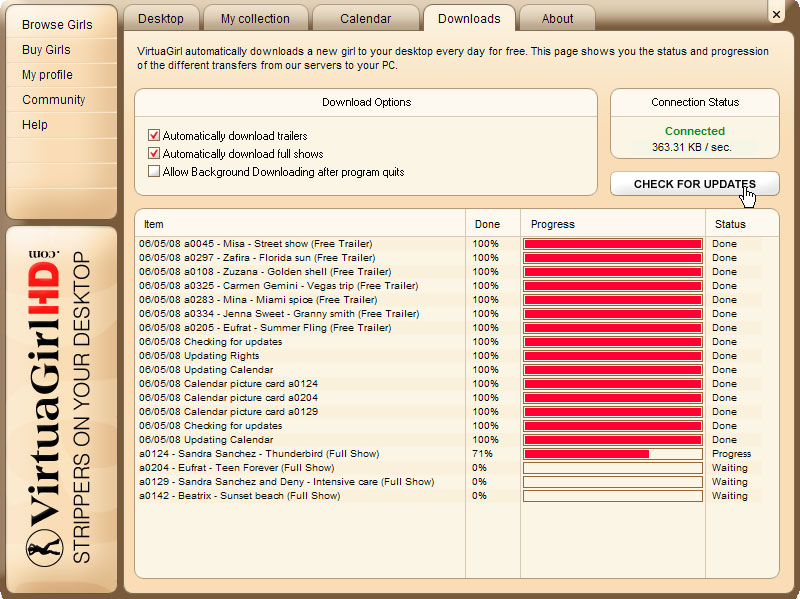The image size is (800, 599).
Task: Click the Download Options panel title
Action: click(x=366, y=102)
